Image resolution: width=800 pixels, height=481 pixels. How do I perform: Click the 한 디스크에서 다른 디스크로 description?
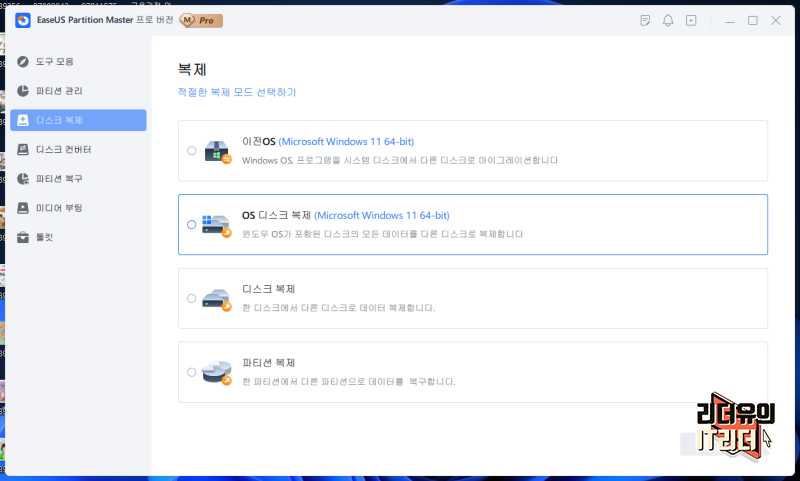[338, 308]
